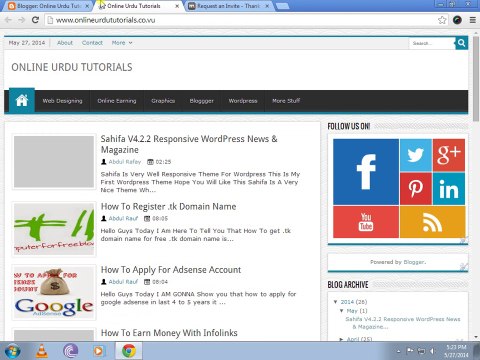Open the Google Adsense post thumbnail
This screenshot has width=480, height=360.
pos(54,292)
